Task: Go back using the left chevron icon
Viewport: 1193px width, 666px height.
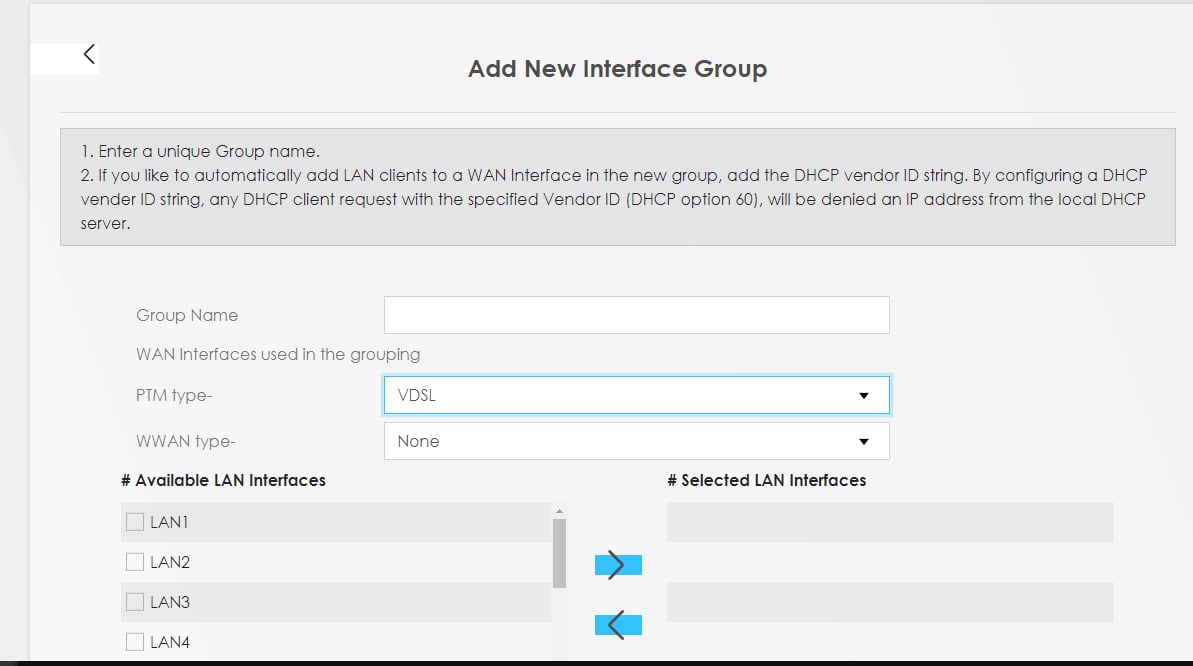Action: (x=89, y=55)
